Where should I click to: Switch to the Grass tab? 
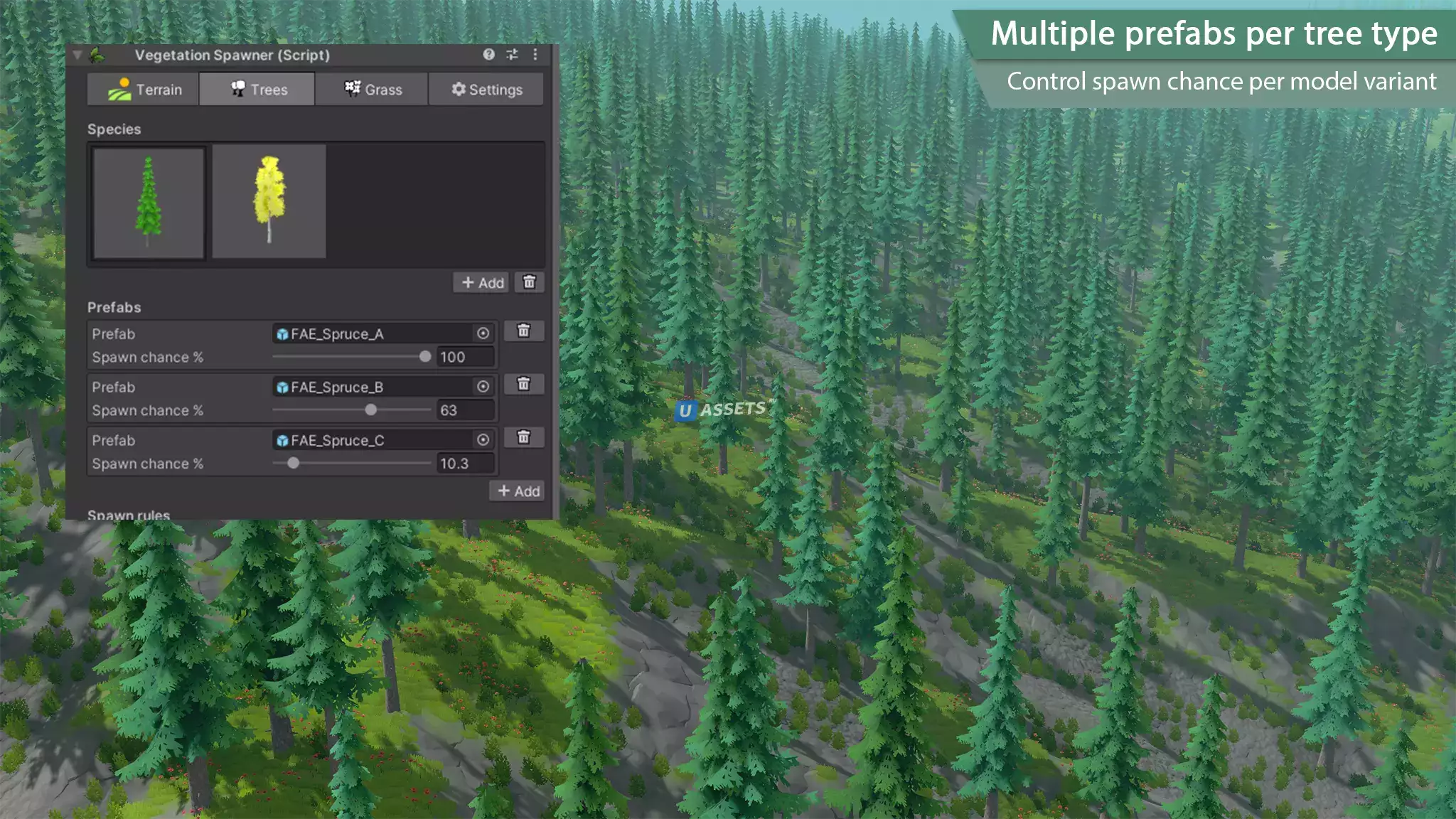click(x=373, y=90)
